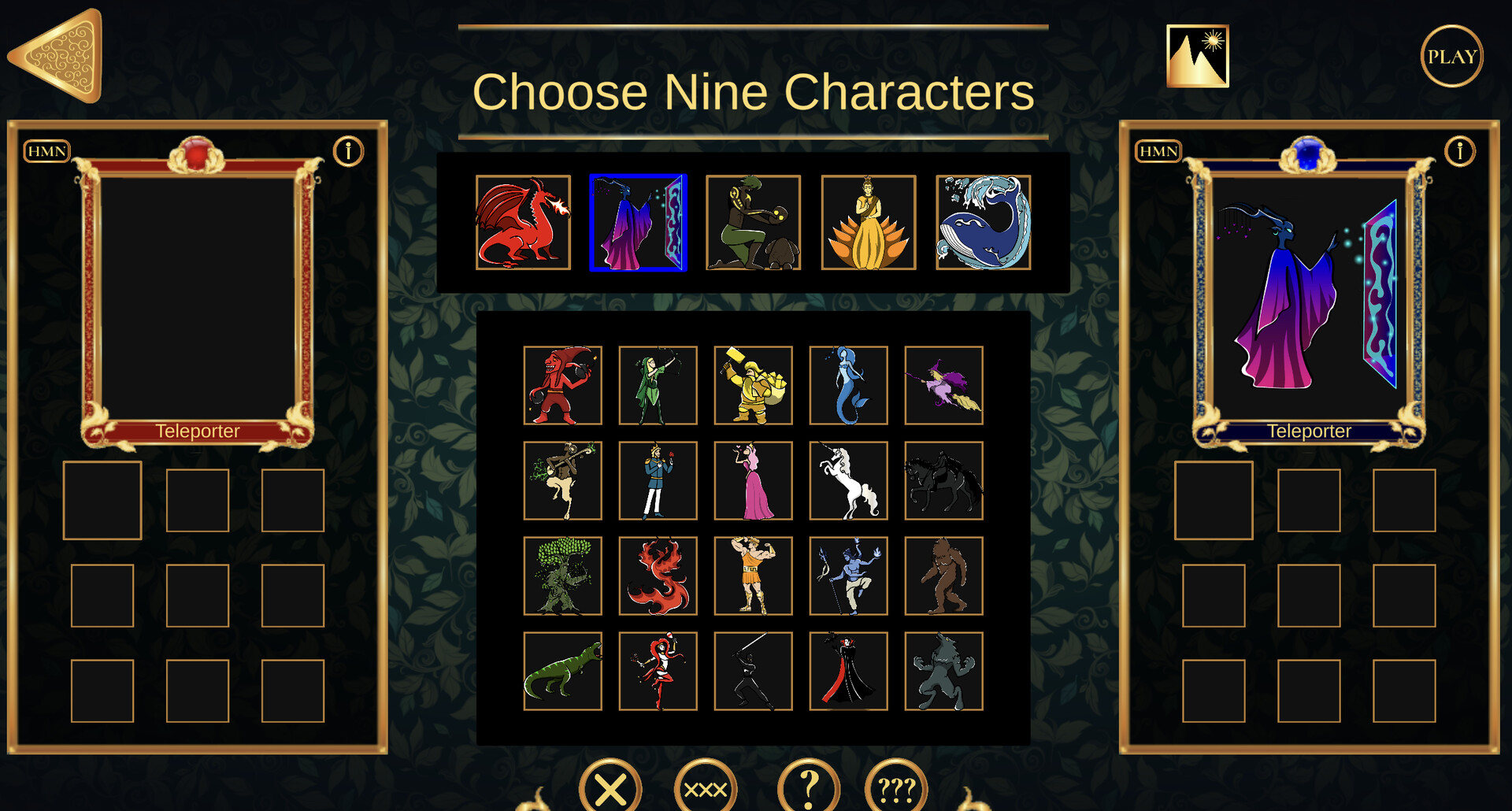This screenshot has width=1512, height=811.
Task: Select the witch on broomstick character
Action: [943, 385]
